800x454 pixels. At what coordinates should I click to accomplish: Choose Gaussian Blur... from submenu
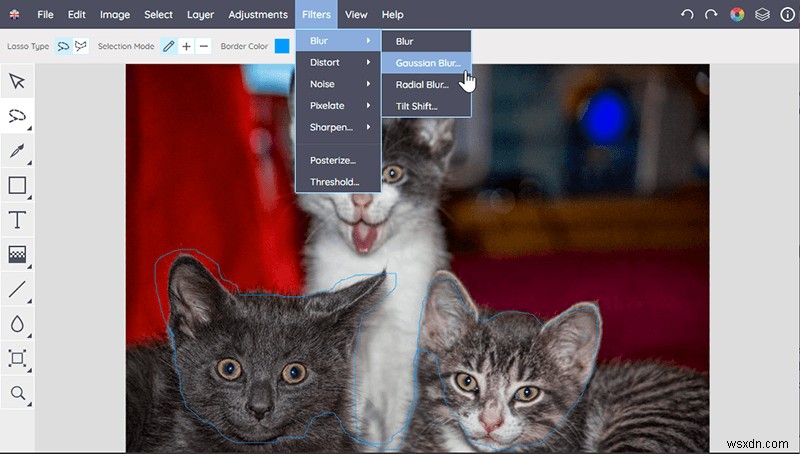click(x=427, y=63)
